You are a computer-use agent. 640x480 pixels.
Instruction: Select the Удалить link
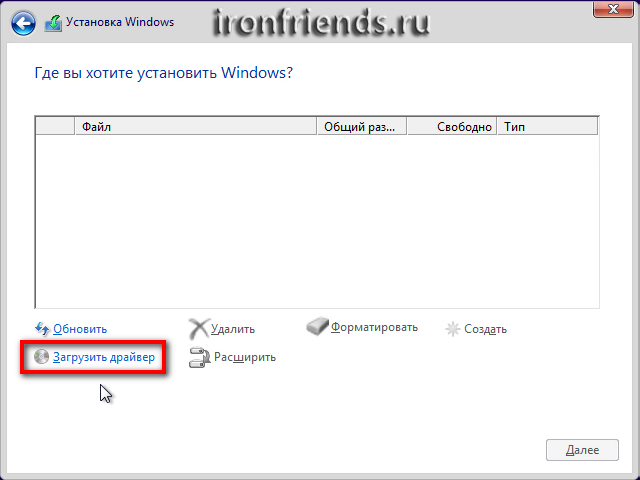[233, 329]
